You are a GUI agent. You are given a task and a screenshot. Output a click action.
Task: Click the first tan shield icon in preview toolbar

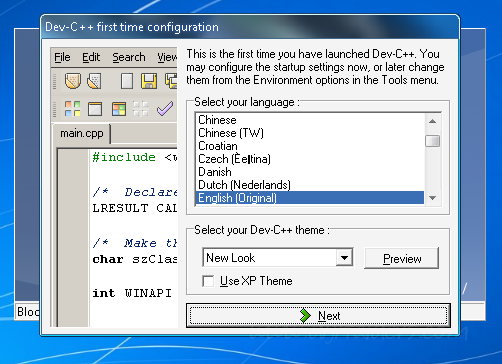(x=73, y=81)
